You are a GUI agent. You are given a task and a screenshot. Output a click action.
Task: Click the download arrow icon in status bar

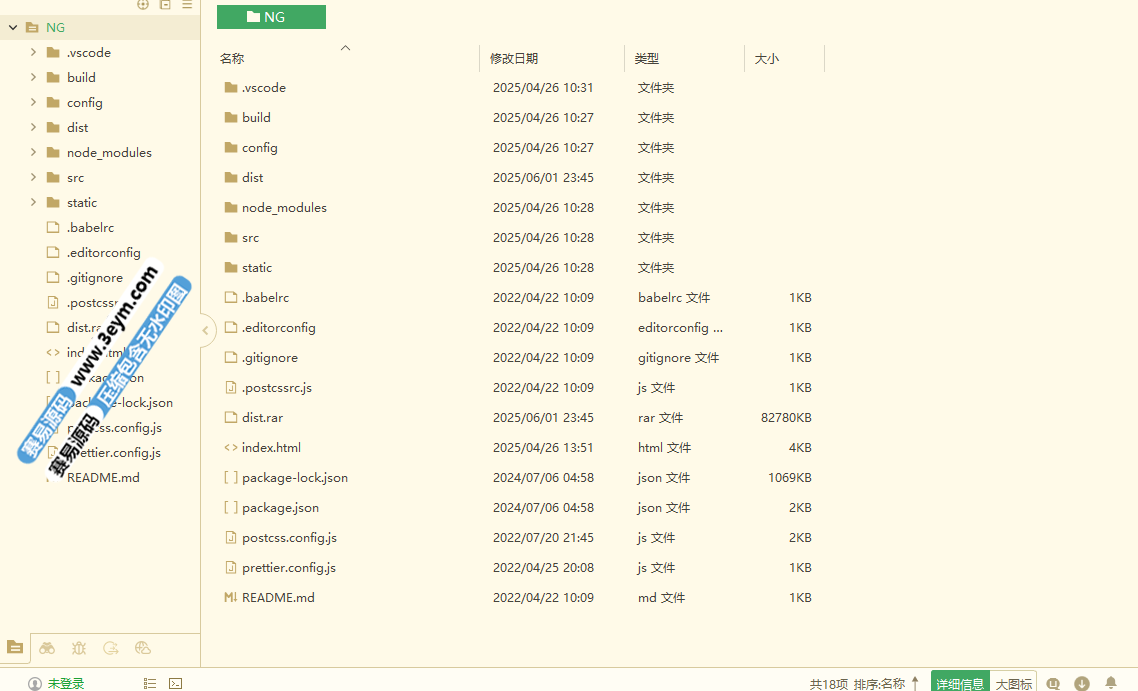(x=1081, y=684)
